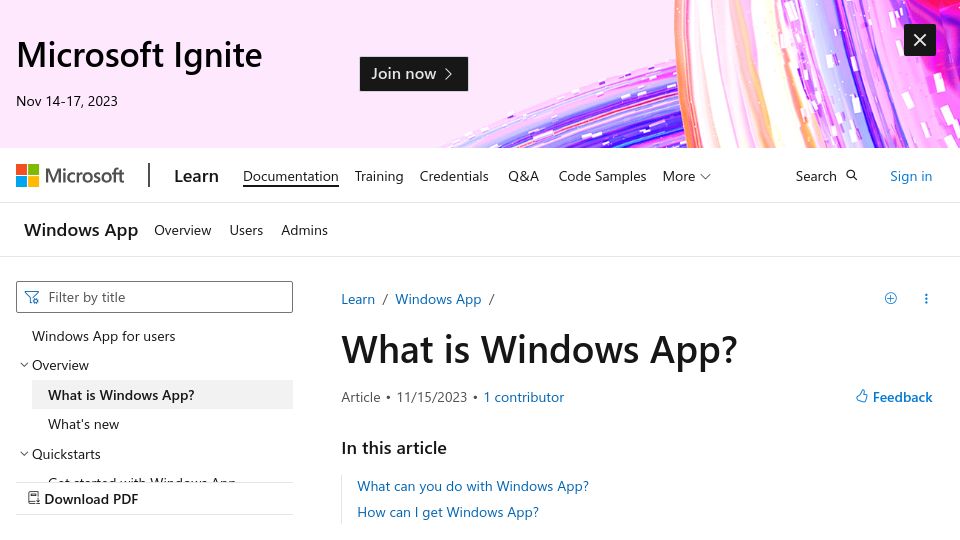
Task: Click the article date 11/15/2023
Action: 432,397
